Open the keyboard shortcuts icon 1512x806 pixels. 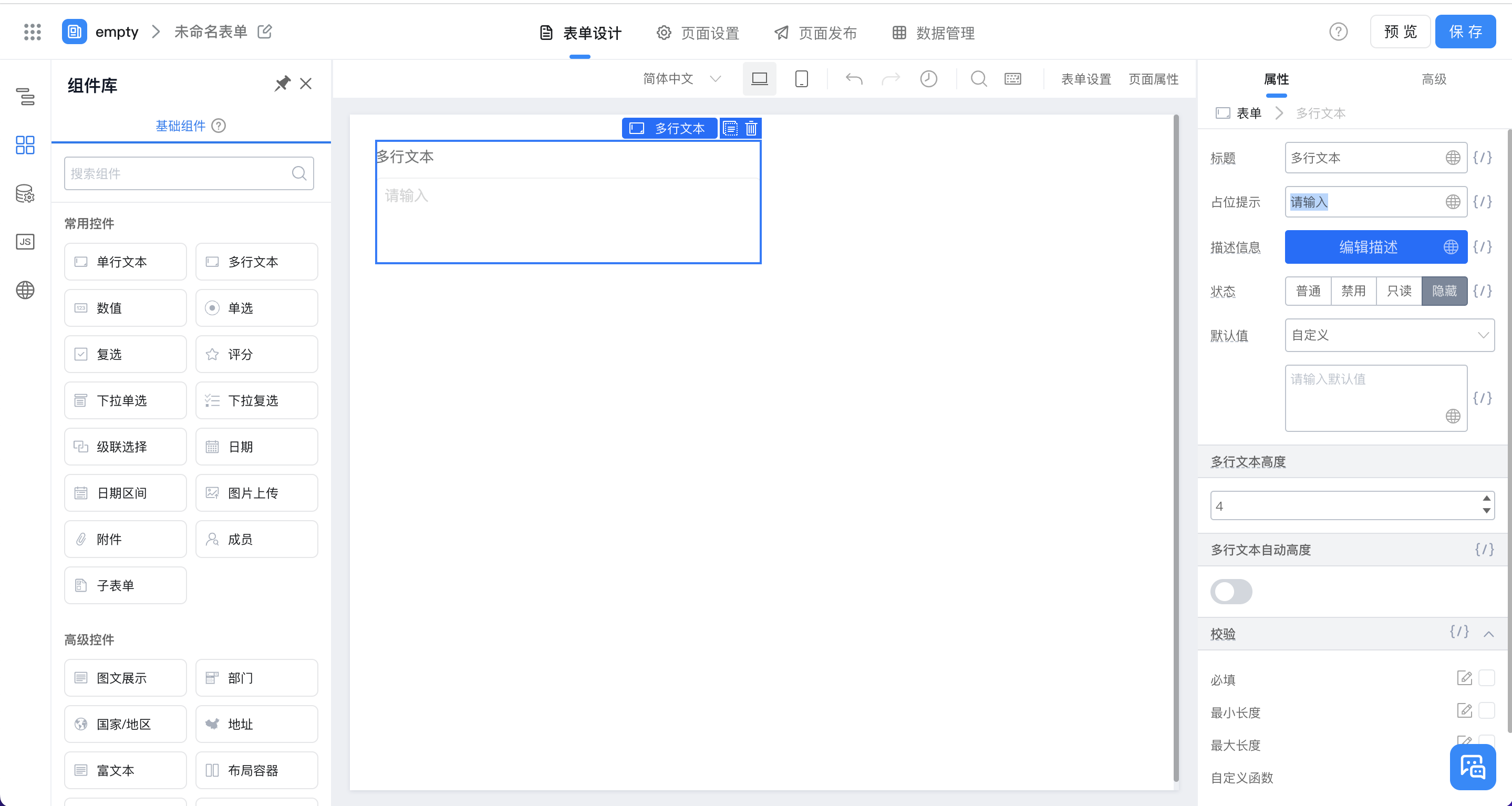[x=1012, y=79]
